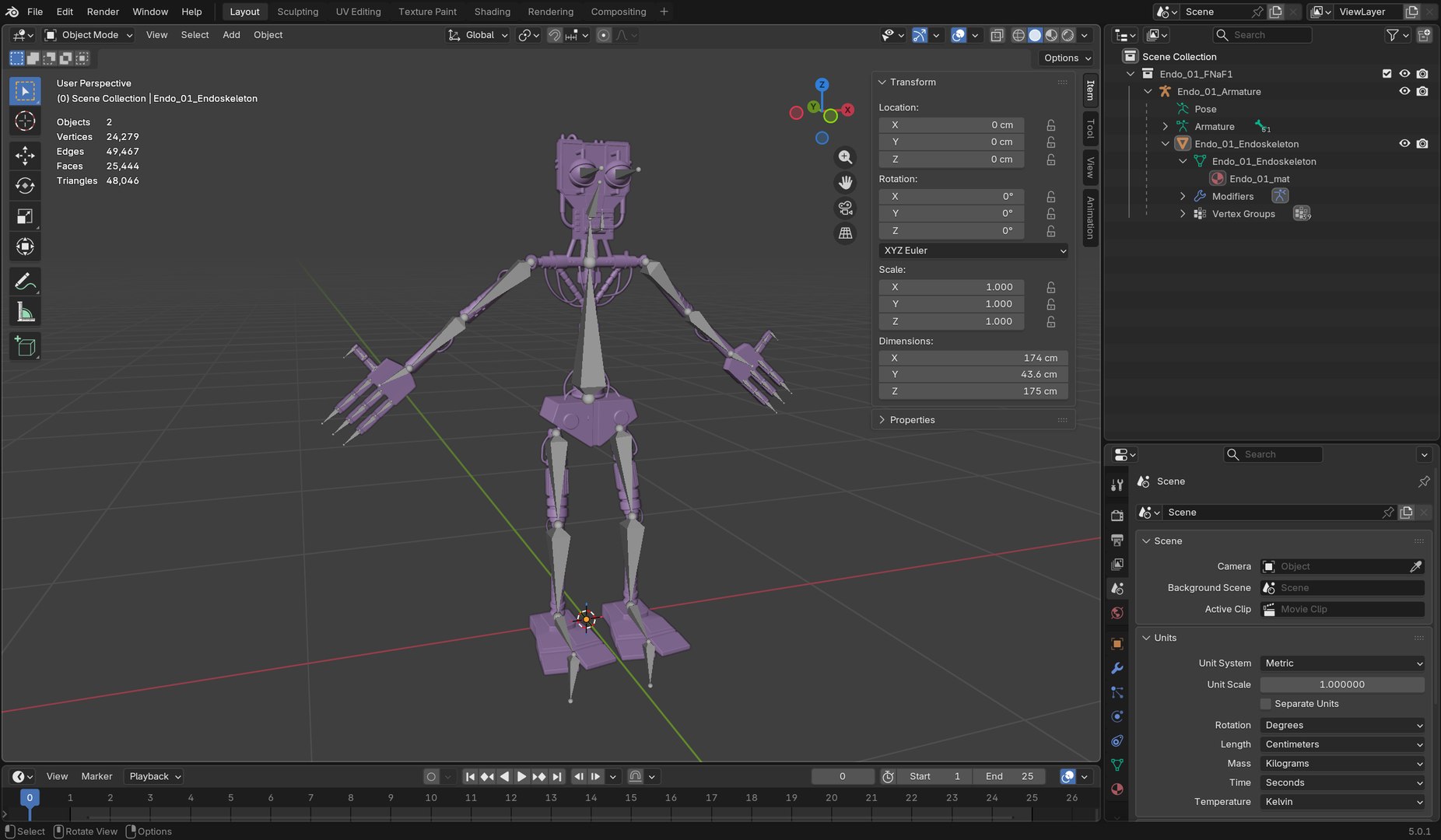The width and height of the screenshot is (1441, 840).
Task: Open the Render properties tab icon
Action: pyautogui.click(x=1117, y=515)
